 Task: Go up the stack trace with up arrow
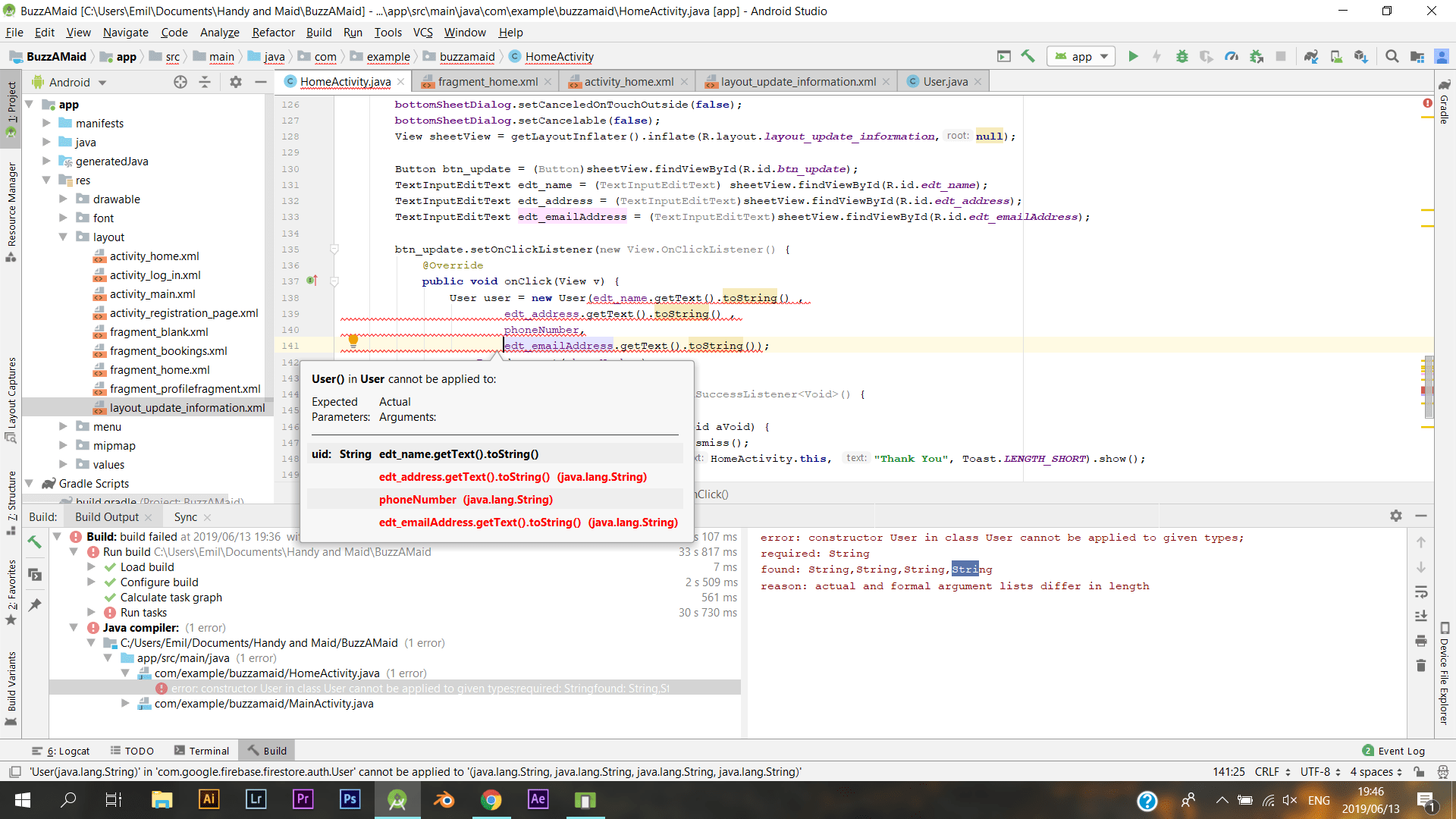point(1421,542)
